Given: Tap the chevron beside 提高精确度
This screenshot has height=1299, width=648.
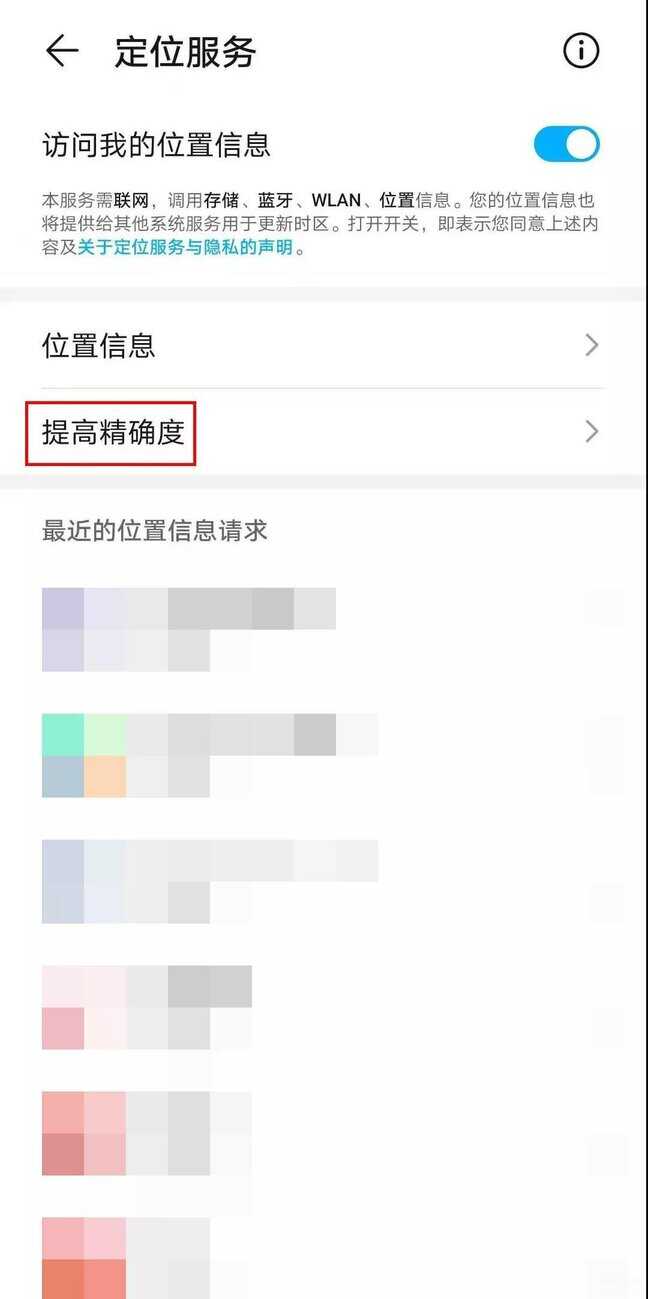Looking at the screenshot, I should click(x=592, y=432).
